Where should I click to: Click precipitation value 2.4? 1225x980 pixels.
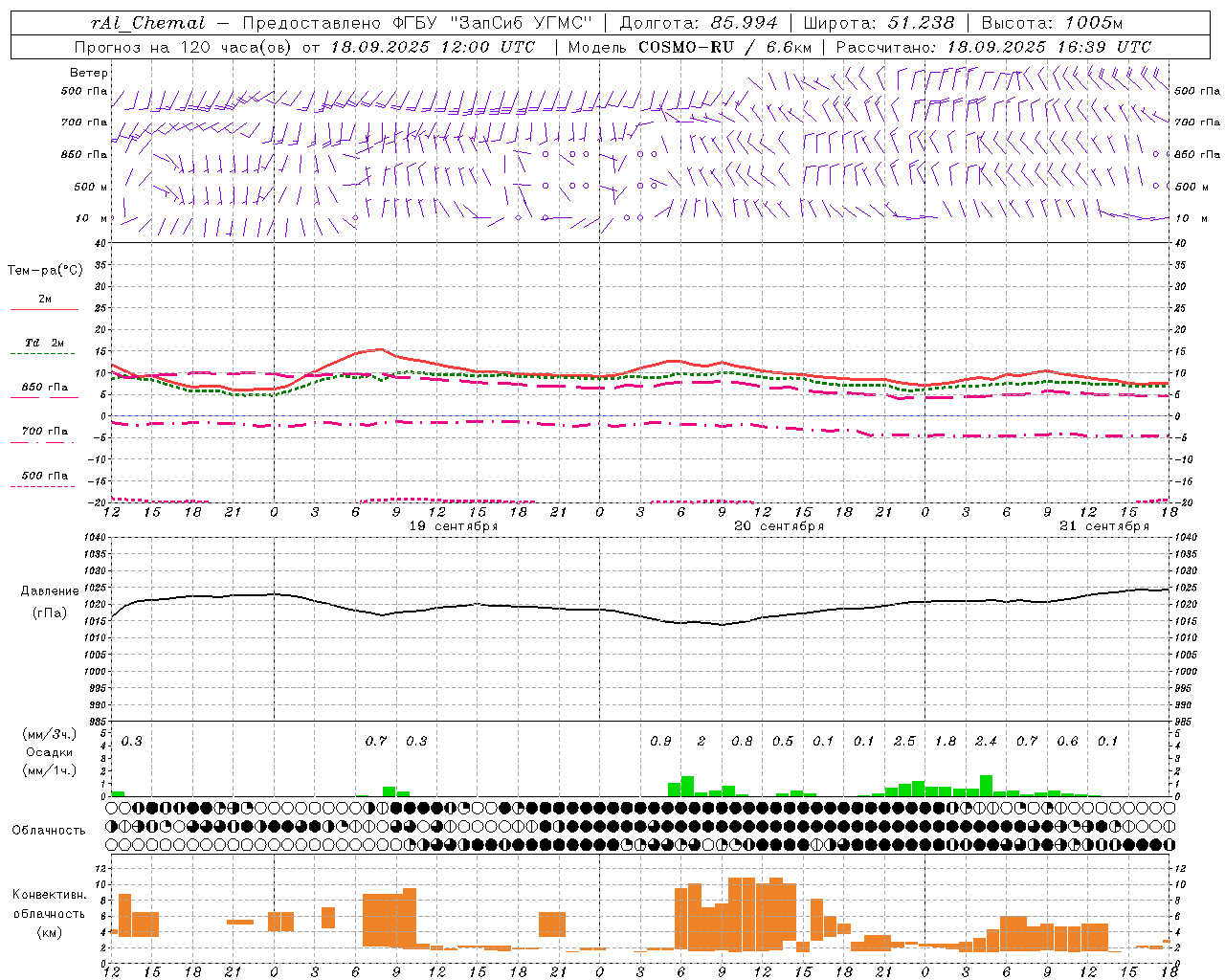[986, 742]
